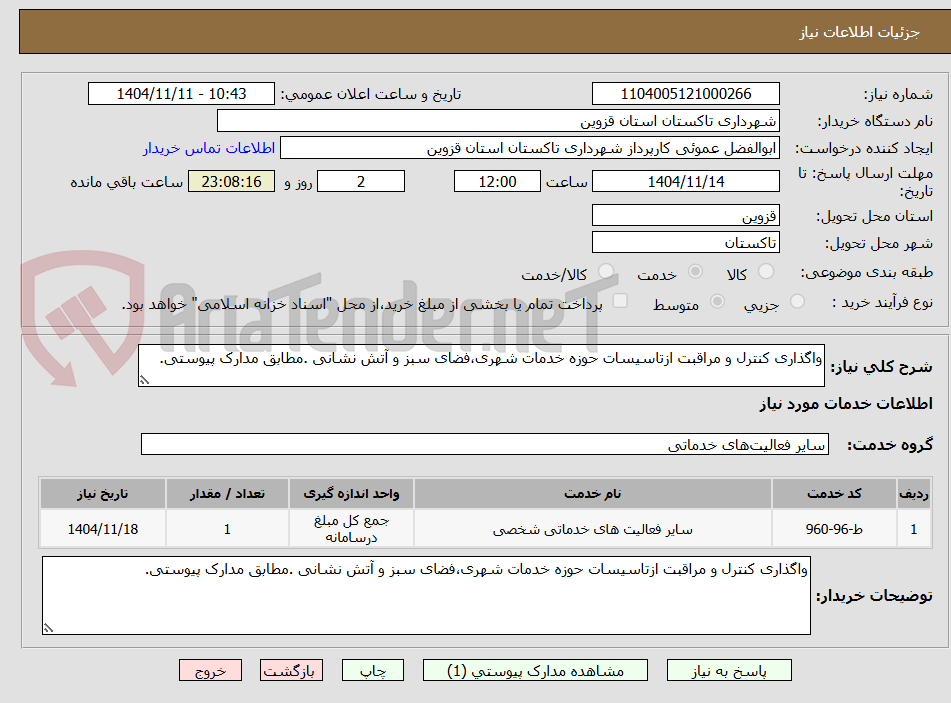
Task: Click the نوع فرآیند خرید label
Action: 882,302
